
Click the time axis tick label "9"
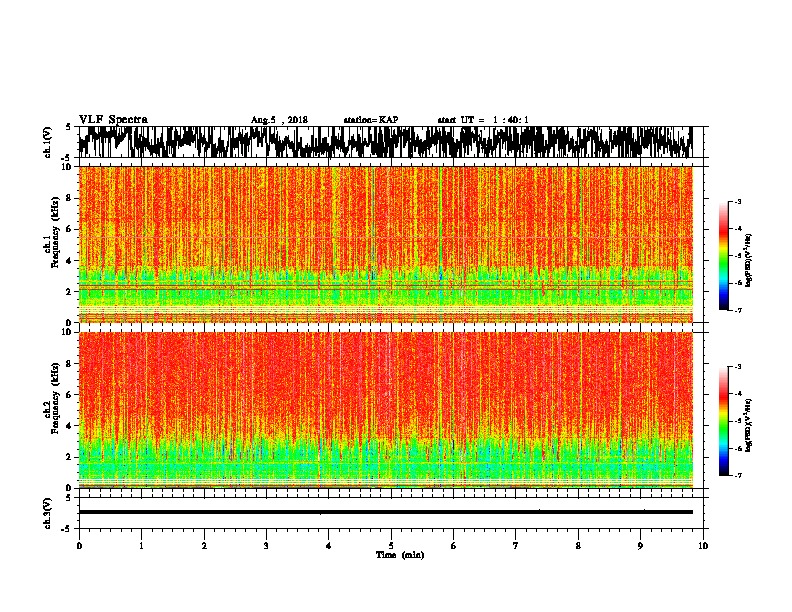pos(640,546)
